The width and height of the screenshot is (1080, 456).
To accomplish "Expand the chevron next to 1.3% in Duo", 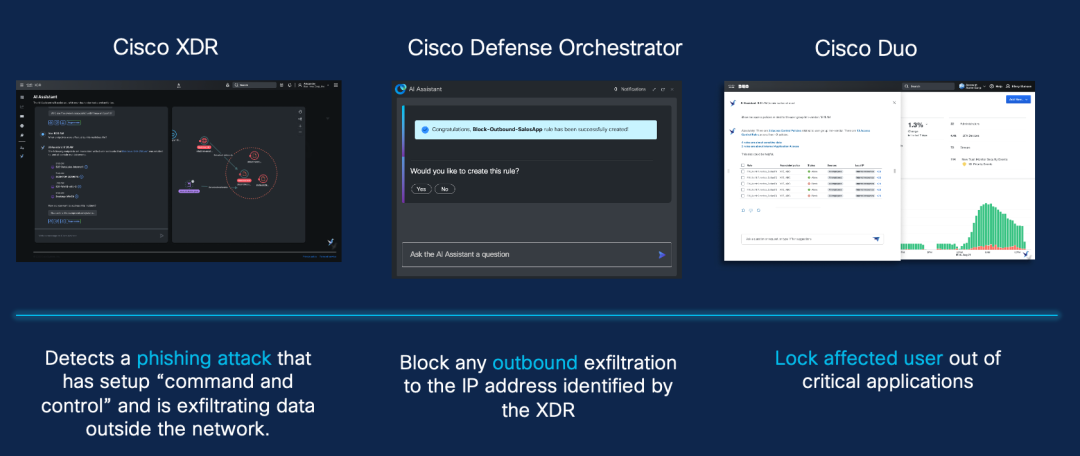I will click(926, 125).
